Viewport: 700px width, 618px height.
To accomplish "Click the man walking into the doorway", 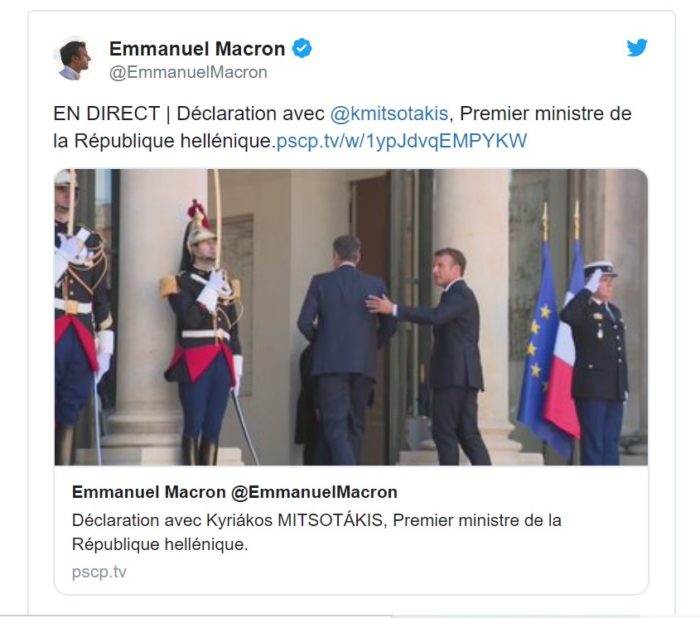I will [343, 350].
